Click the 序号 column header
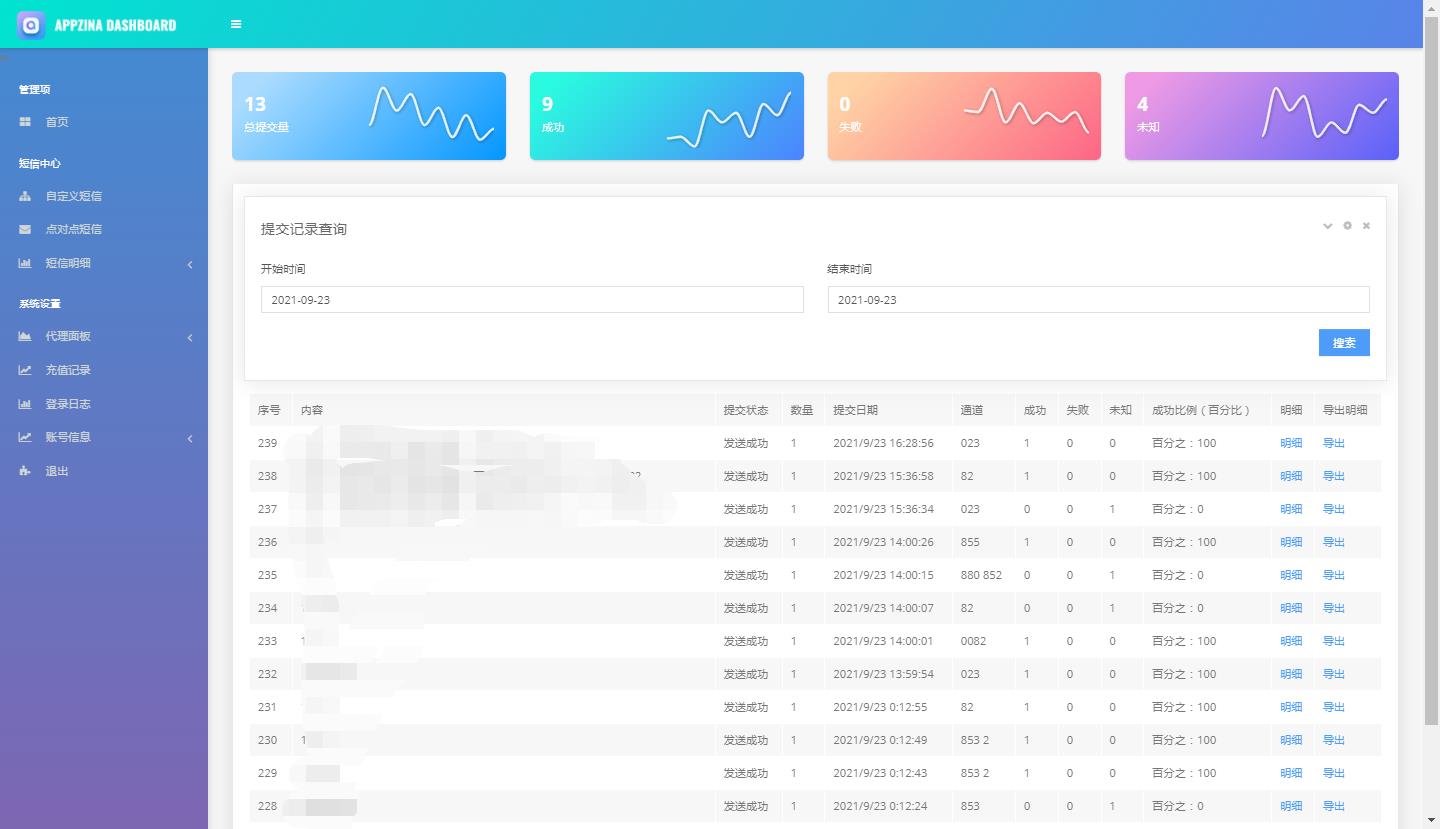The image size is (1440, 829). [x=269, y=410]
